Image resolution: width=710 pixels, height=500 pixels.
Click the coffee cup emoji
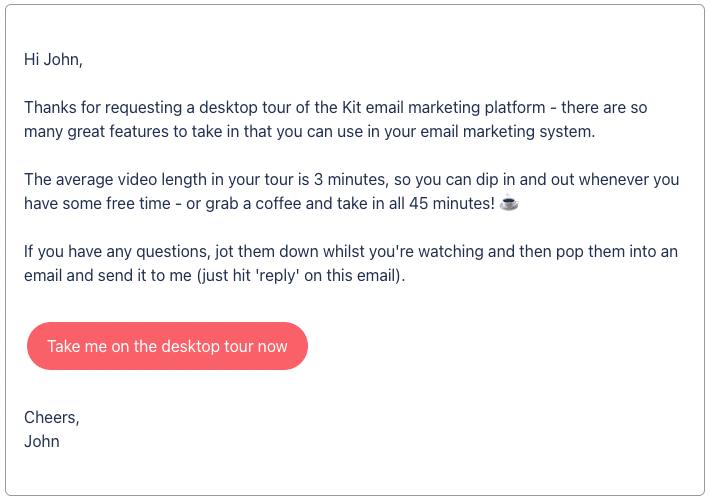click(x=509, y=203)
